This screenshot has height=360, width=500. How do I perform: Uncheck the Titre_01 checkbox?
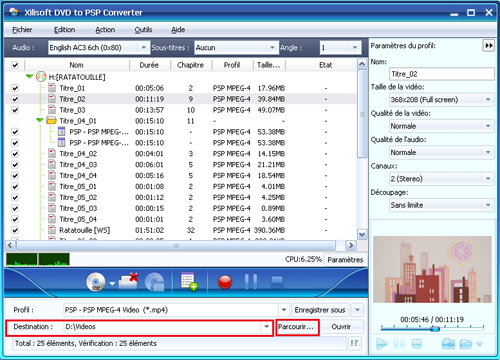(x=15, y=88)
